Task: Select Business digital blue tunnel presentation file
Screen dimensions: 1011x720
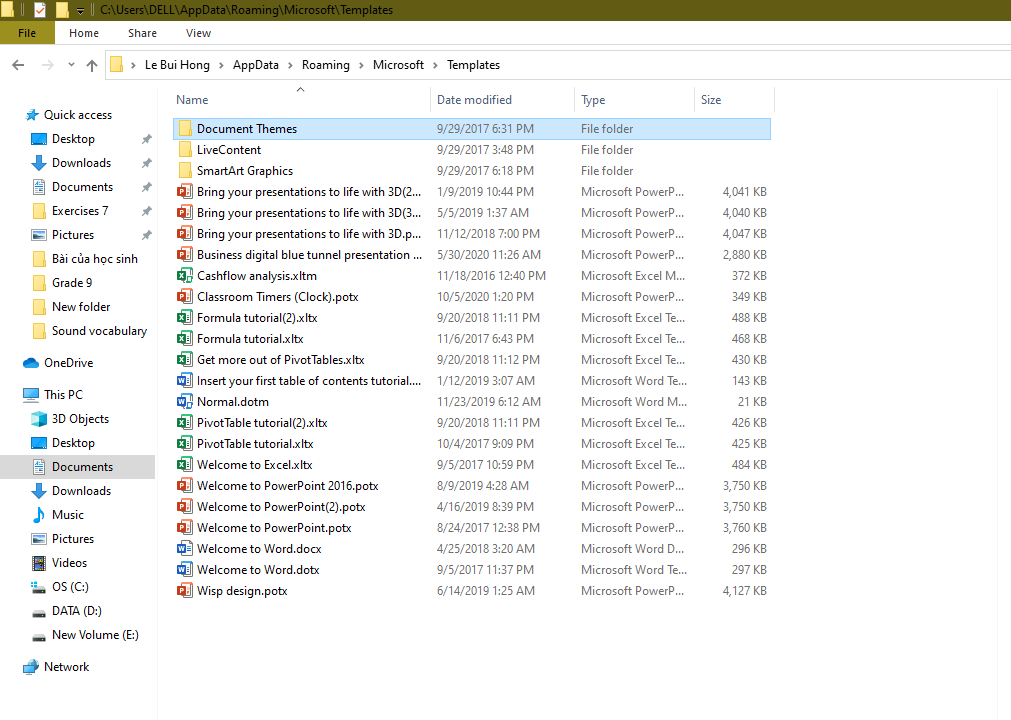Action: click(x=309, y=255)
